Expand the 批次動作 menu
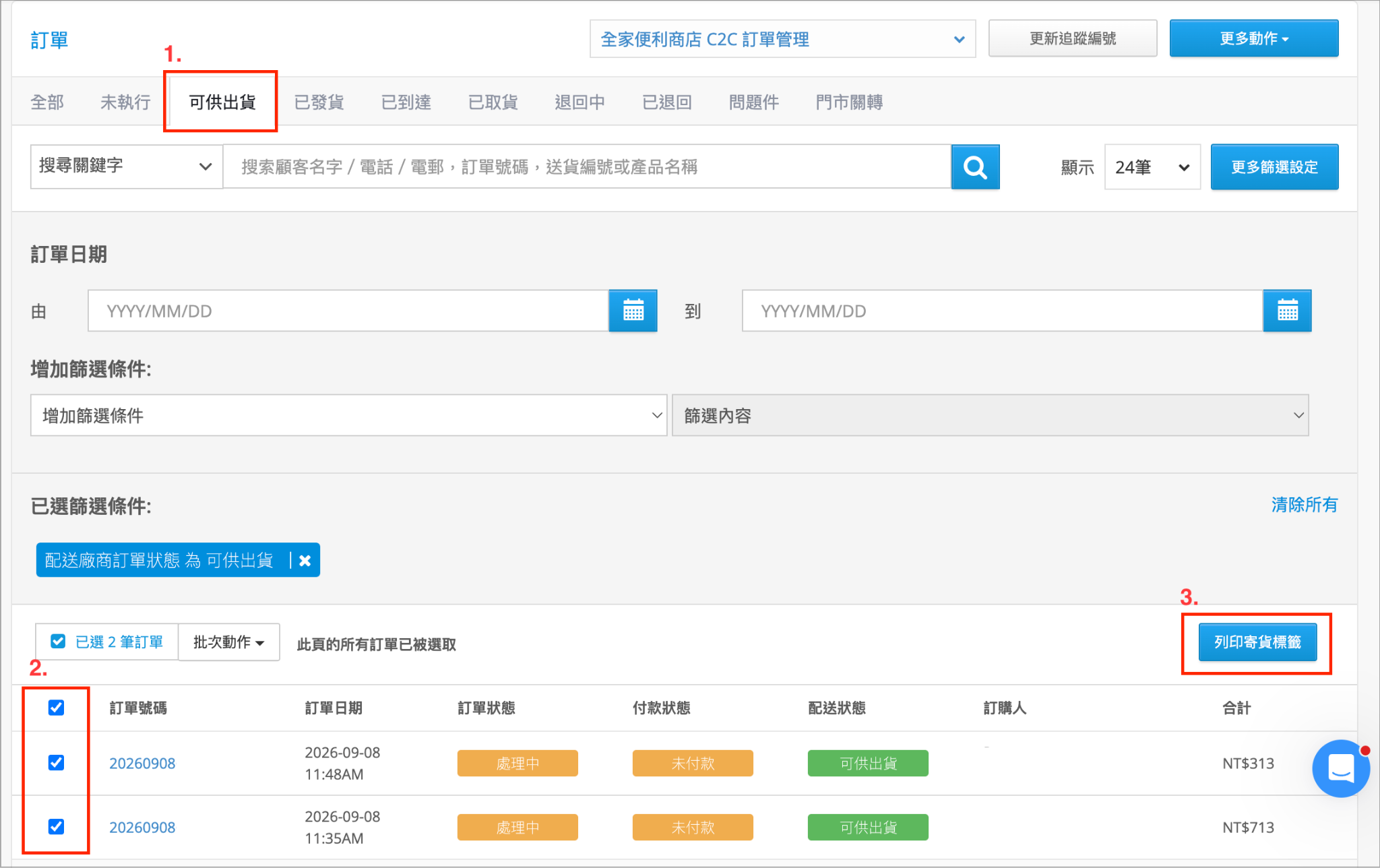The image size is (1380, 868). (x=229, y=642)
